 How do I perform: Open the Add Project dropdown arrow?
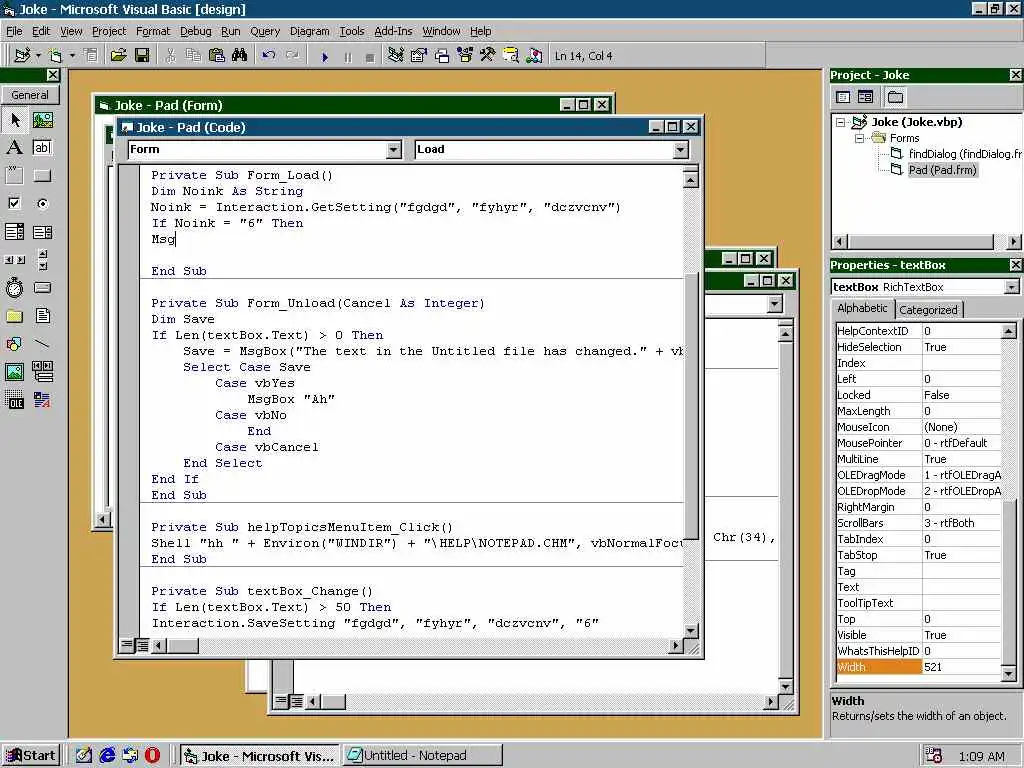(38, 56)
